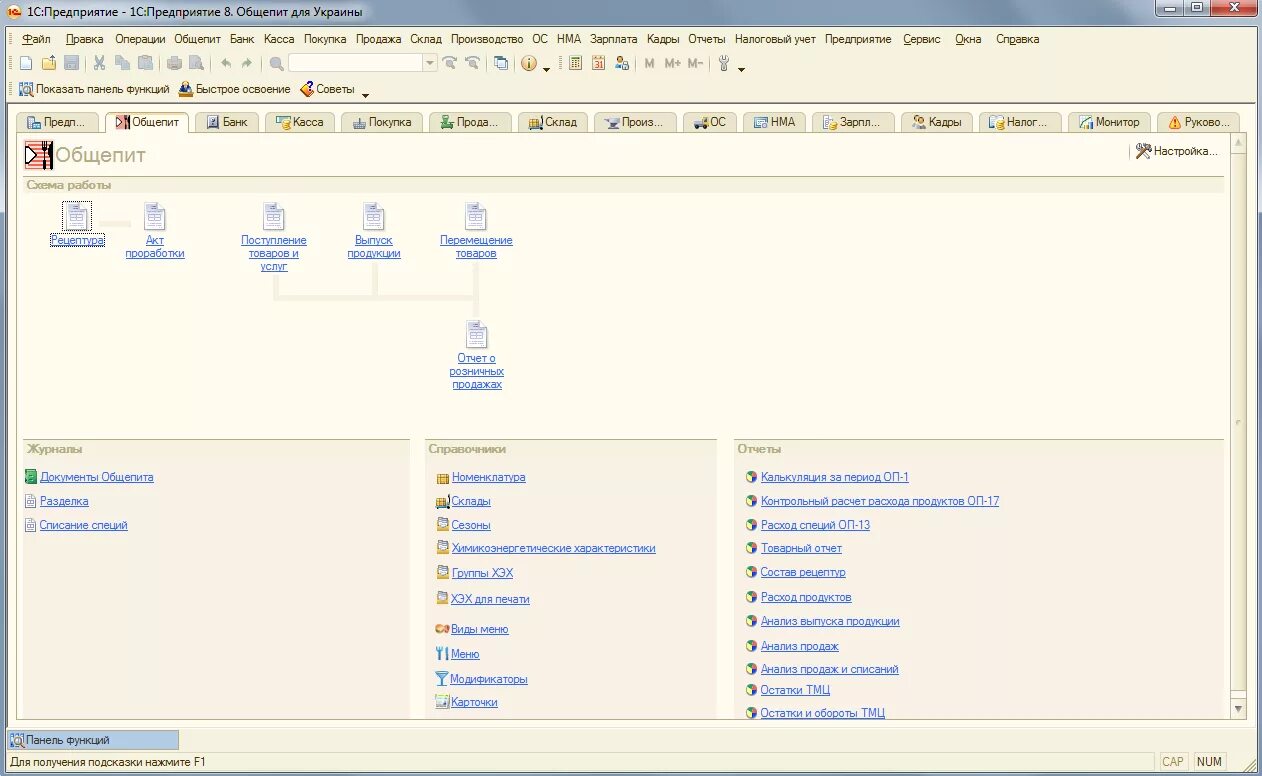Image resolution: width=1262 pixels, height=776 pixels.
Task: Switch to the Касса tab
Action: click(x=299, y=122)
